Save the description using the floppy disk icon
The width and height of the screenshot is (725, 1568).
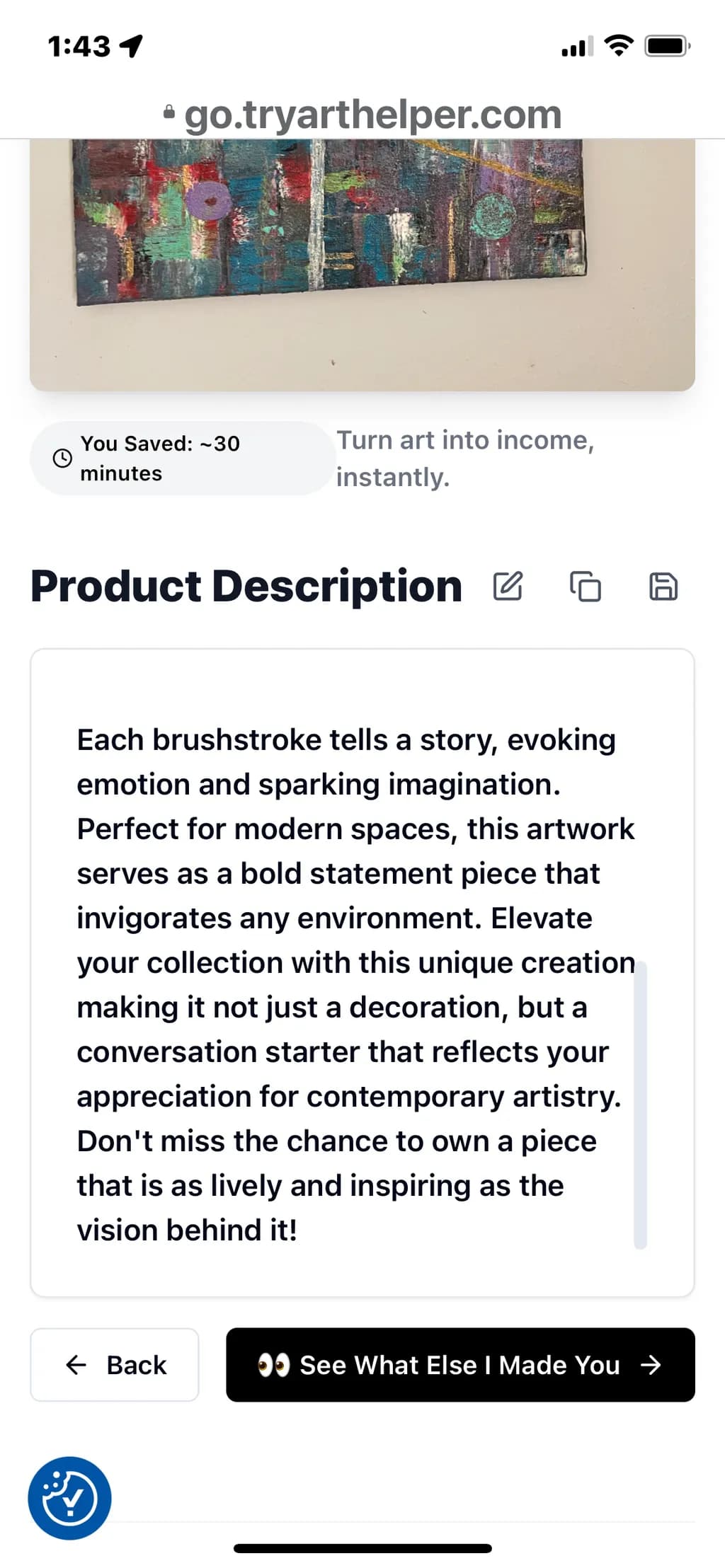pos(663,586)
